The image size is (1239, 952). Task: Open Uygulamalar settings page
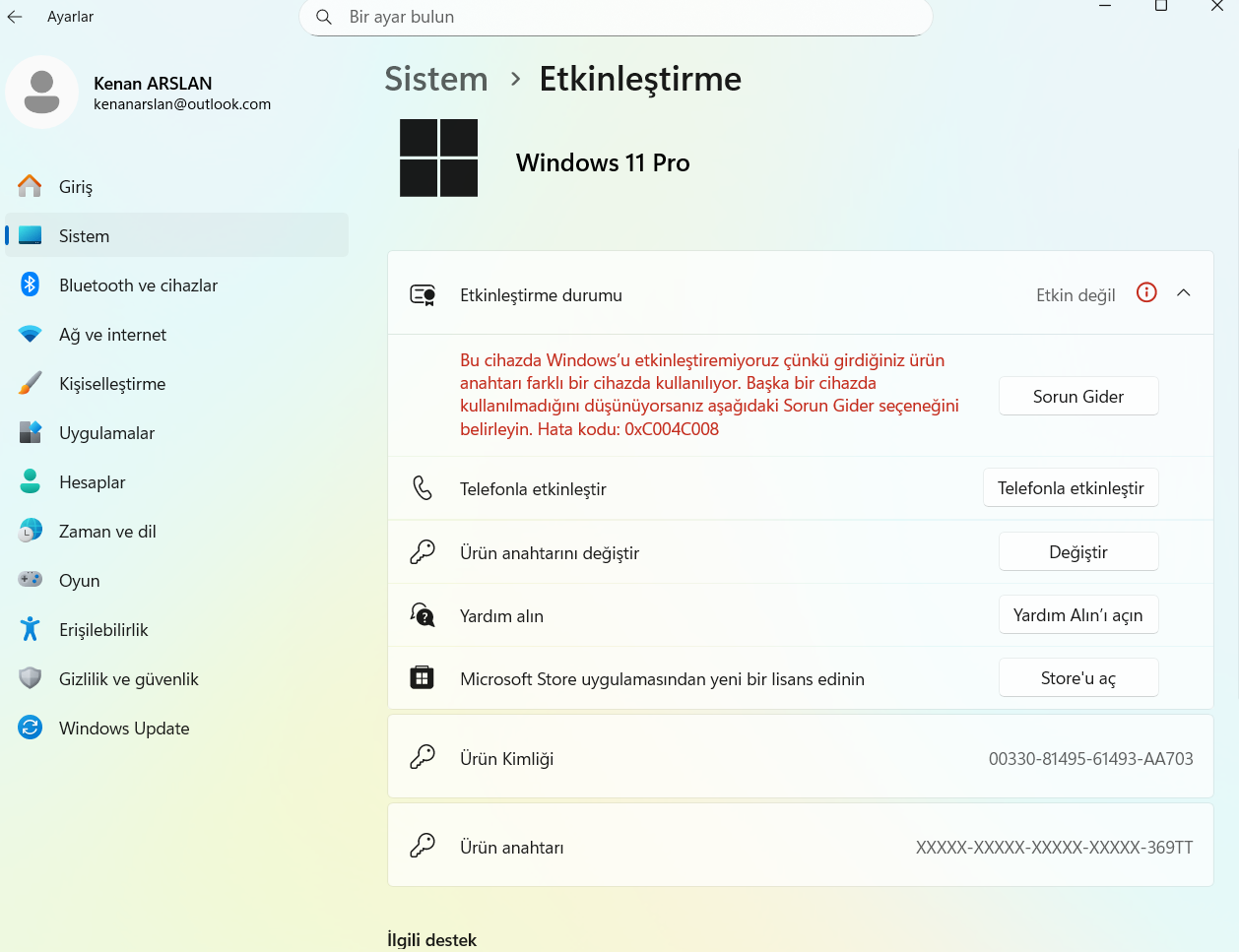pos(177,432)
